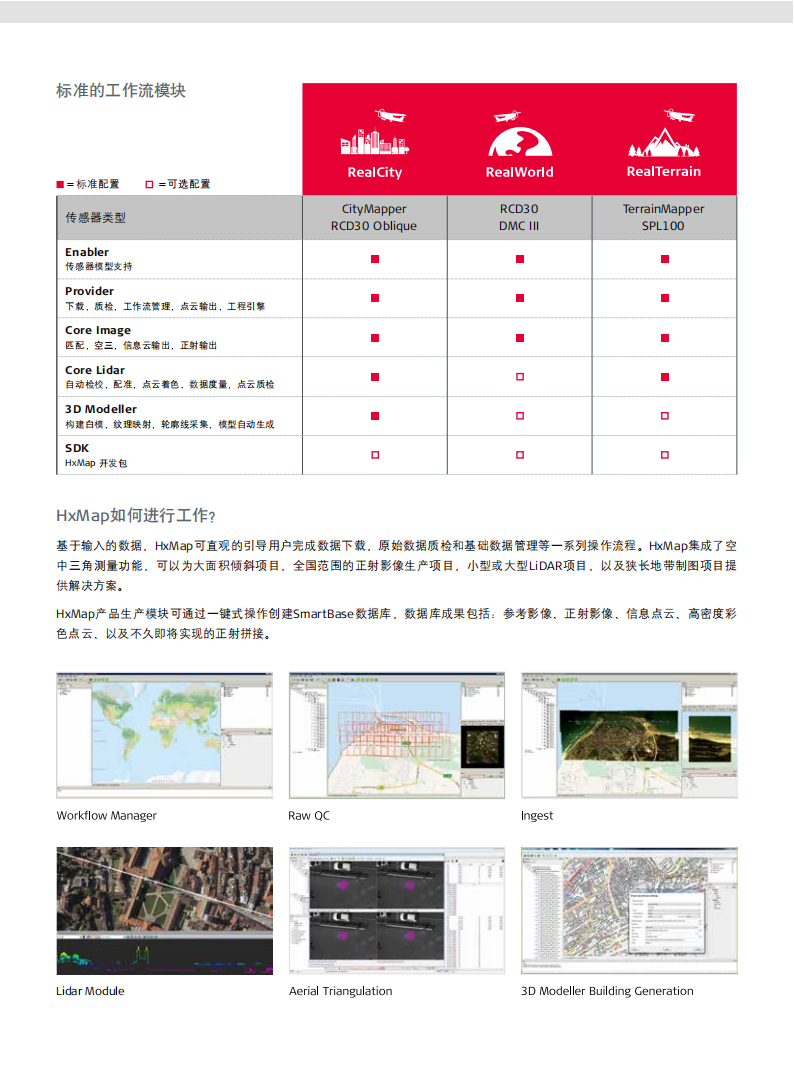794x1077 pixels.
Task: Click the =可选配置 legend text
Action: (x=184, y=184)
